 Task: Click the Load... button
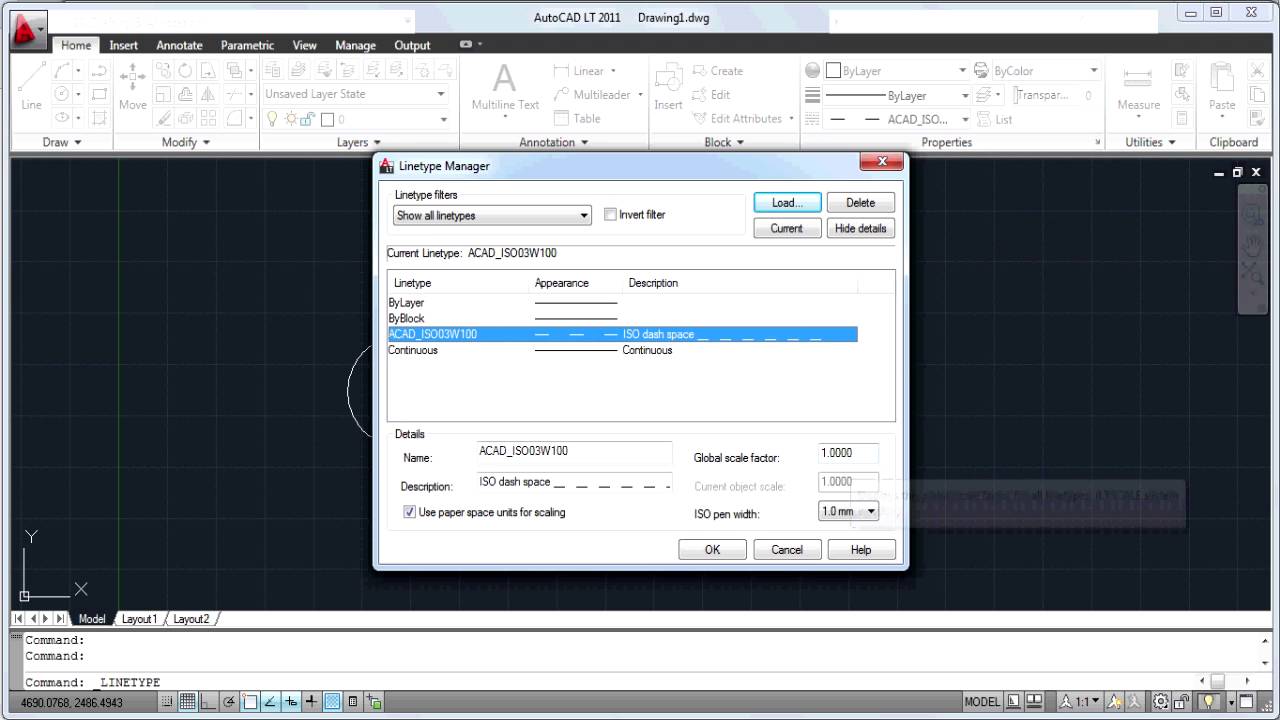(787, 202)
